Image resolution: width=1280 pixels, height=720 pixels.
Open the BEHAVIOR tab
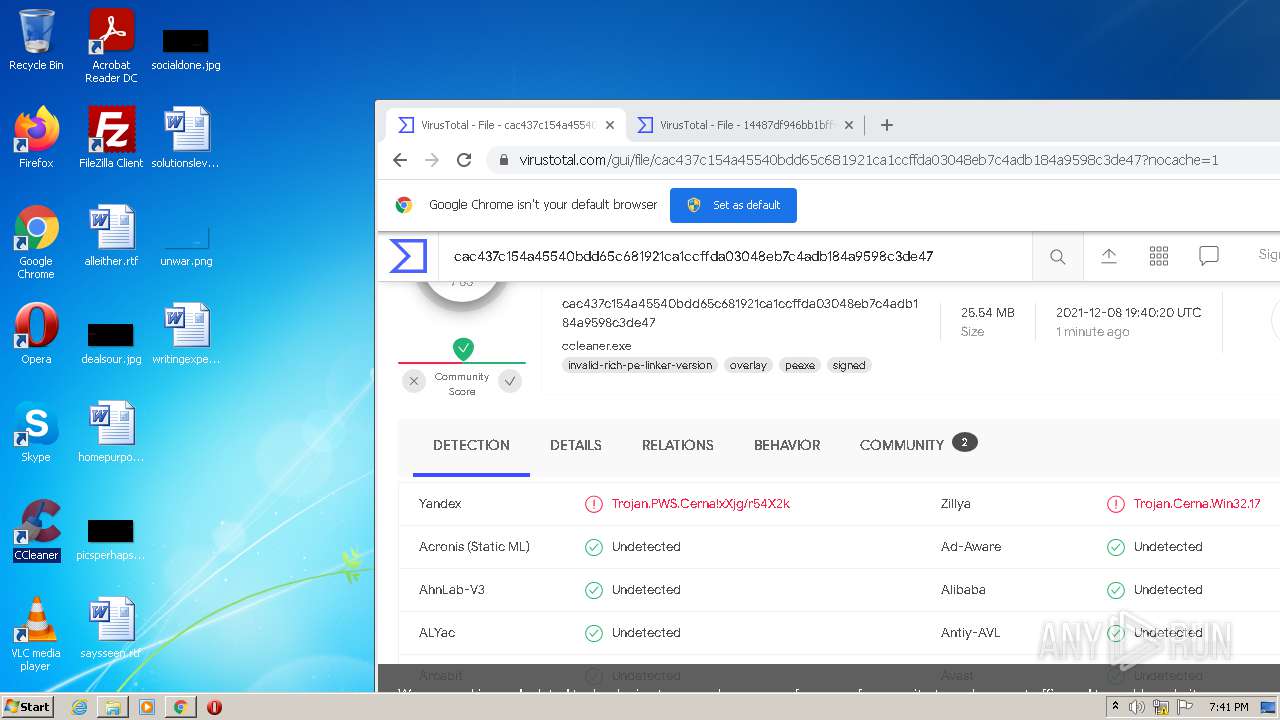coord(787,445)
